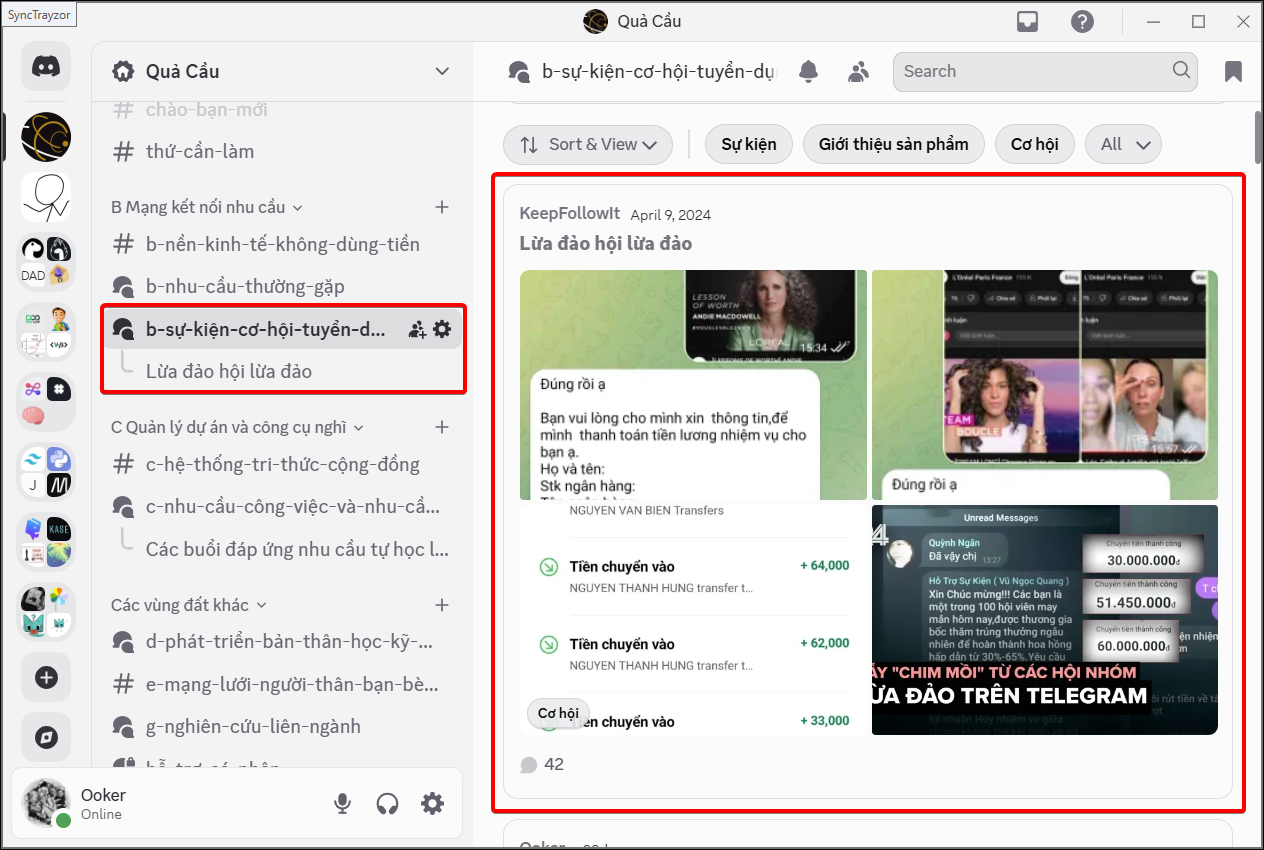
Task: Open the Telegram scam warning thumbnail
Action: pyautogui.click(x=1045, y=620)
